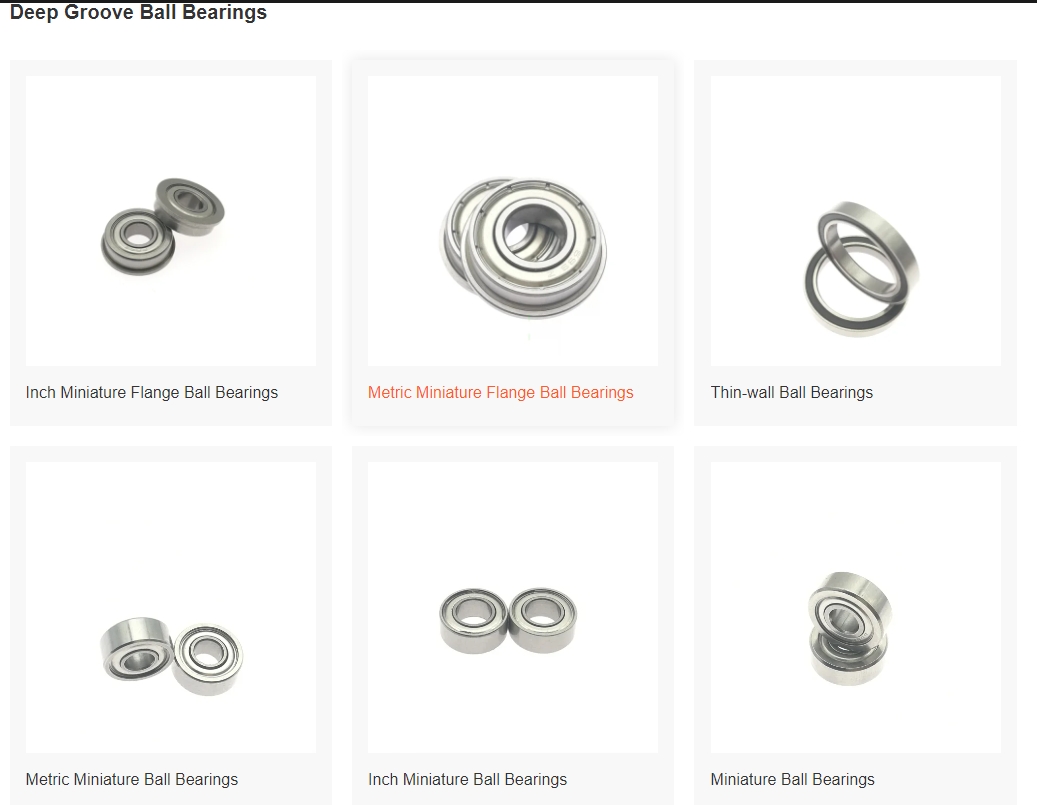Click Deep Groove Ball Bearings heading
Image resolution: width=1037 pixels, height=805 pixels.
138,12
